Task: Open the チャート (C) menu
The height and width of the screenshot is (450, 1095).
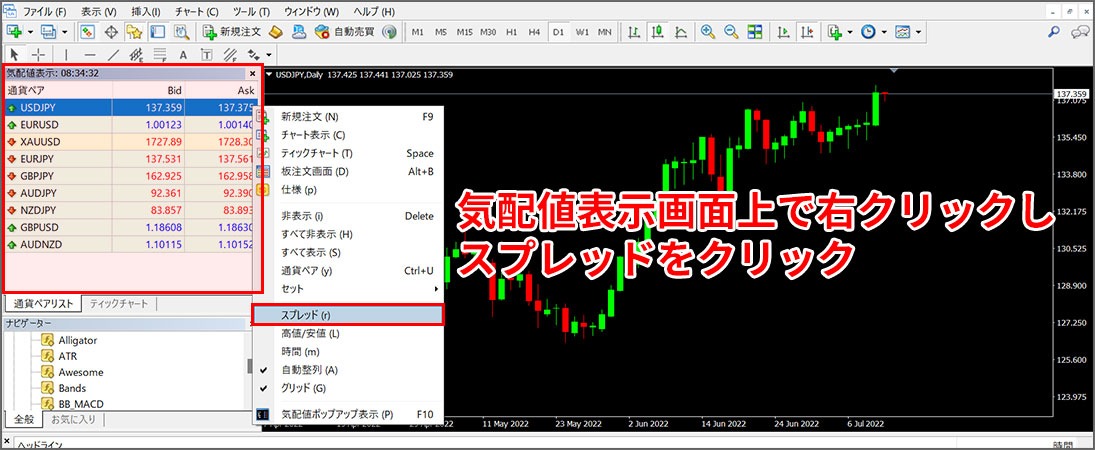Action: (196, 12)
